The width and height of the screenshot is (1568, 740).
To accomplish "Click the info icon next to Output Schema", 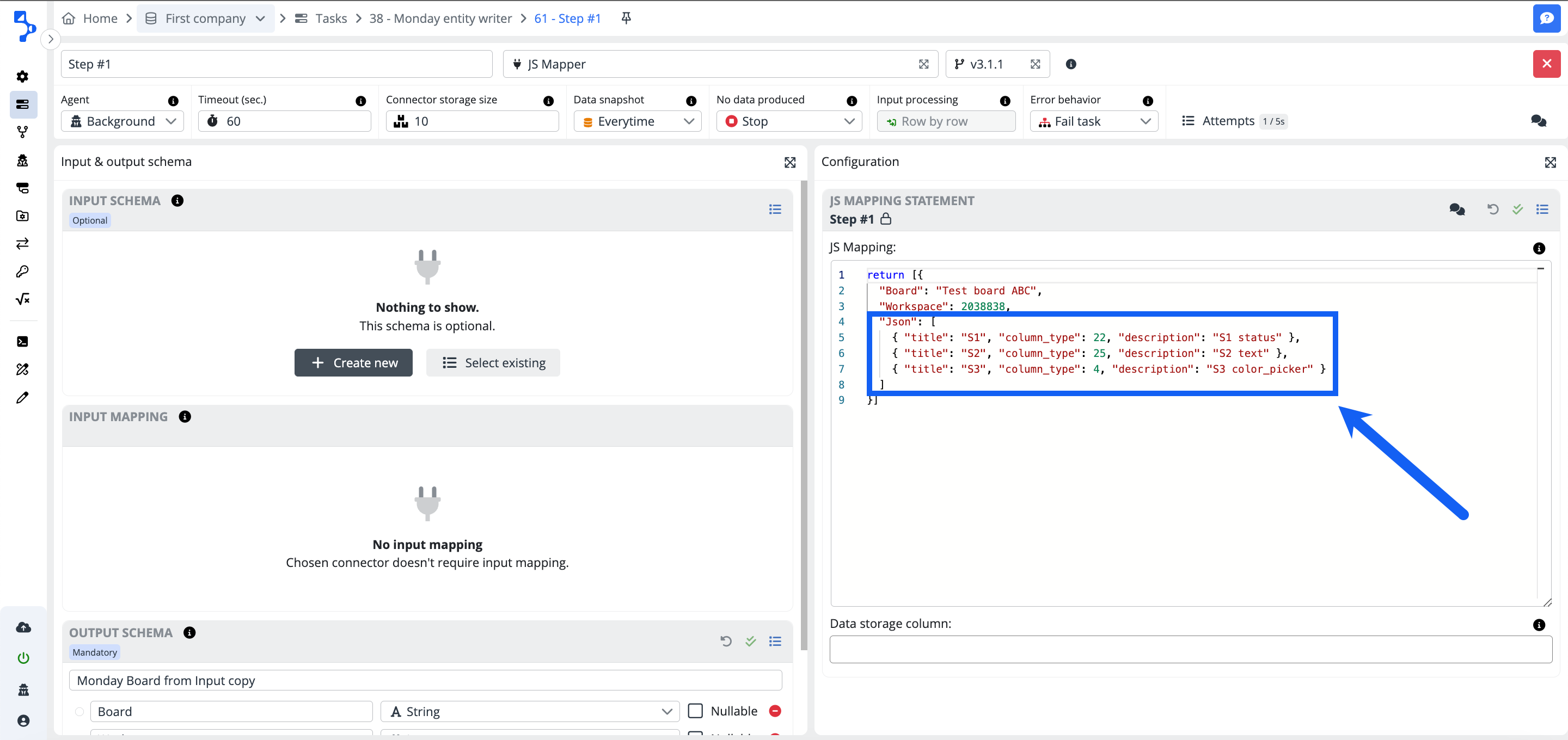I will point(189,633).
